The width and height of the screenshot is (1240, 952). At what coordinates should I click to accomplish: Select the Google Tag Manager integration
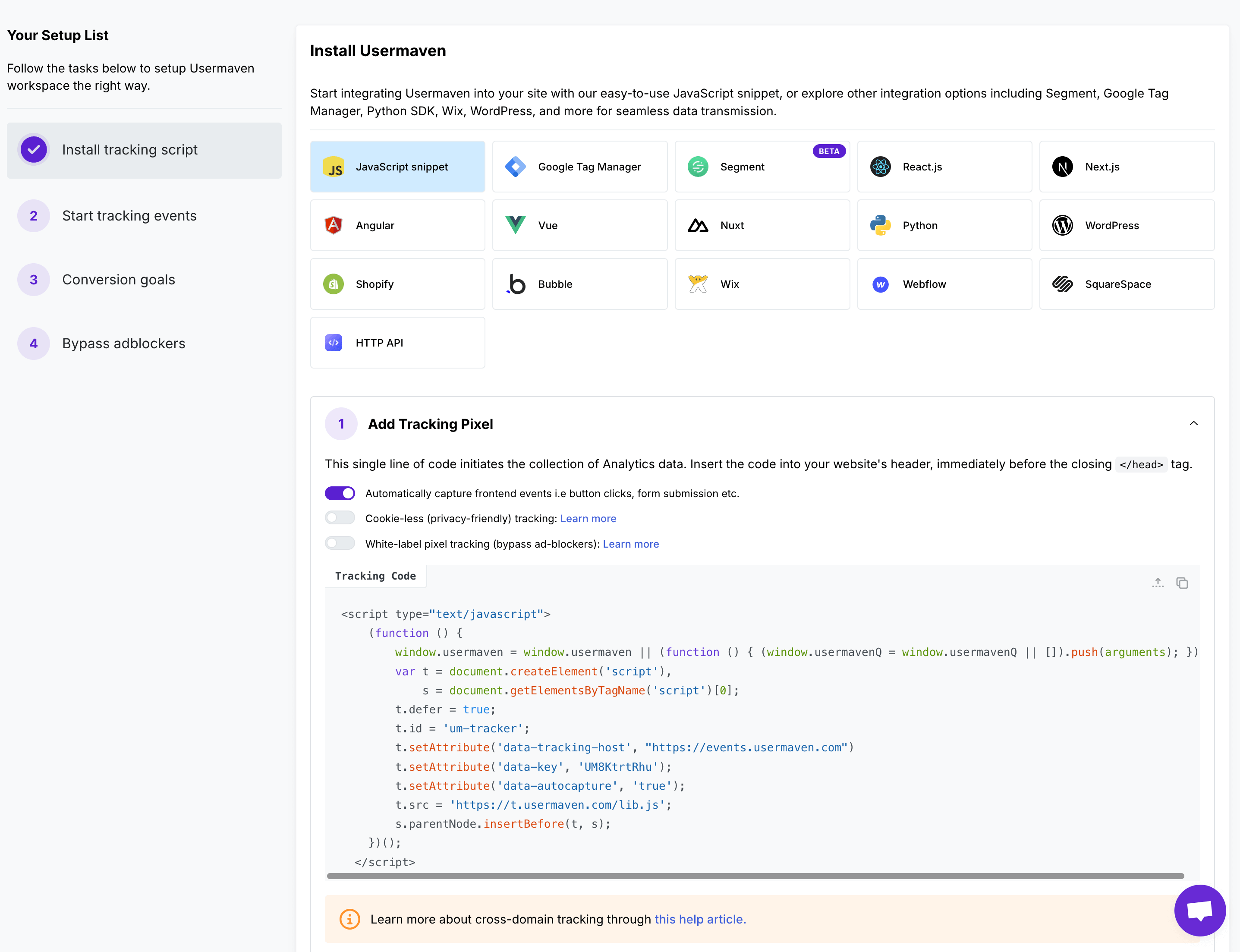579,167
